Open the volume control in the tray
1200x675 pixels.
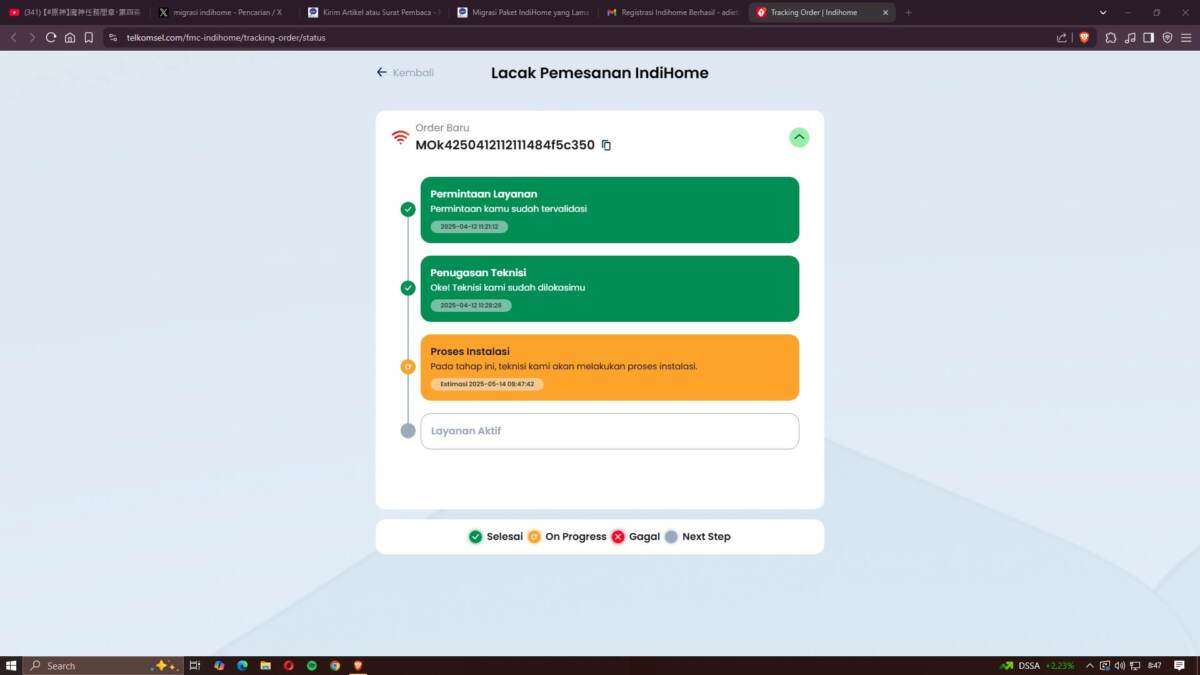point(1119,665)
